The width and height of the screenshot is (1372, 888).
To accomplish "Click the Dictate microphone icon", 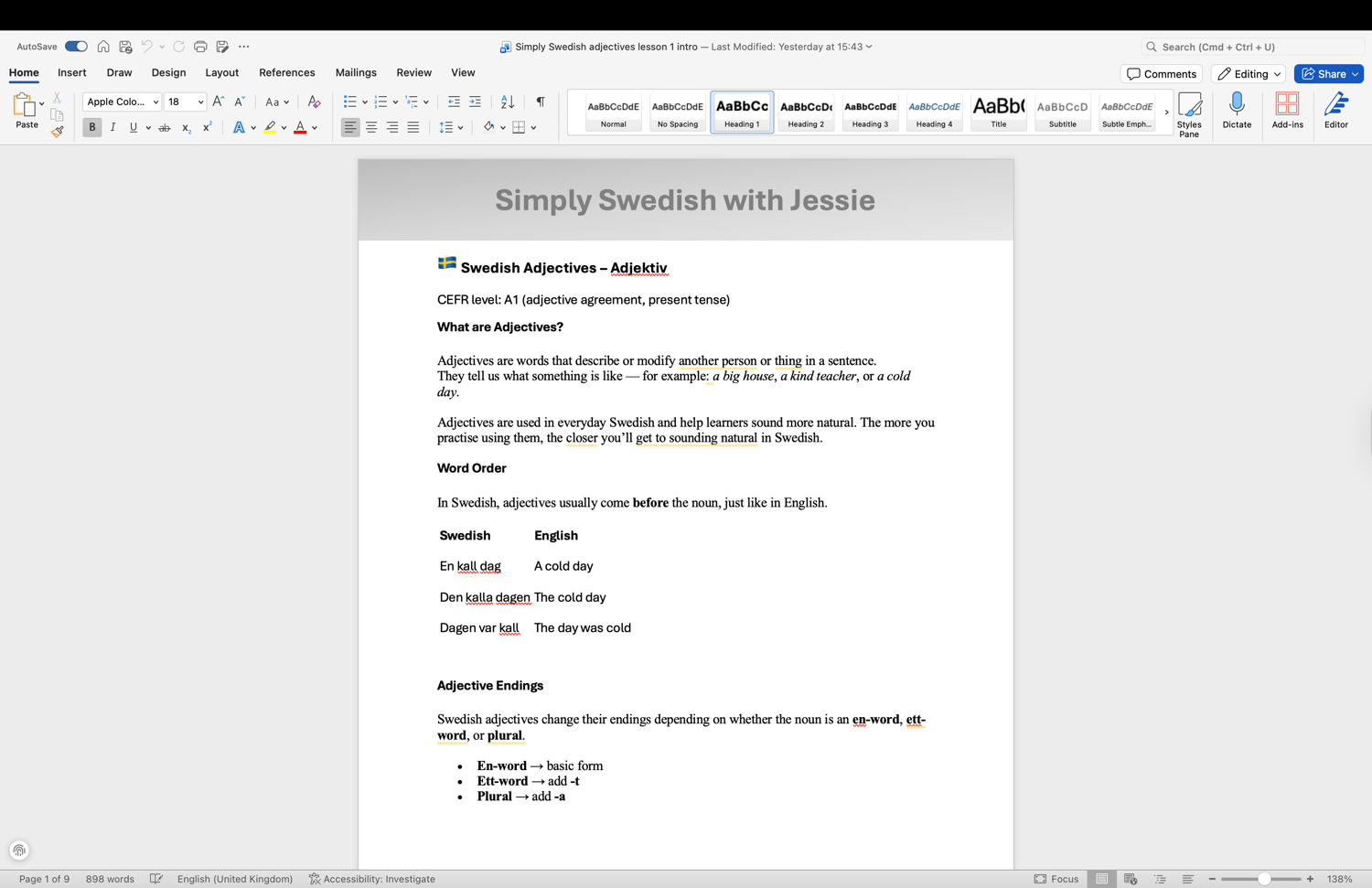I will click(1237, 111).
